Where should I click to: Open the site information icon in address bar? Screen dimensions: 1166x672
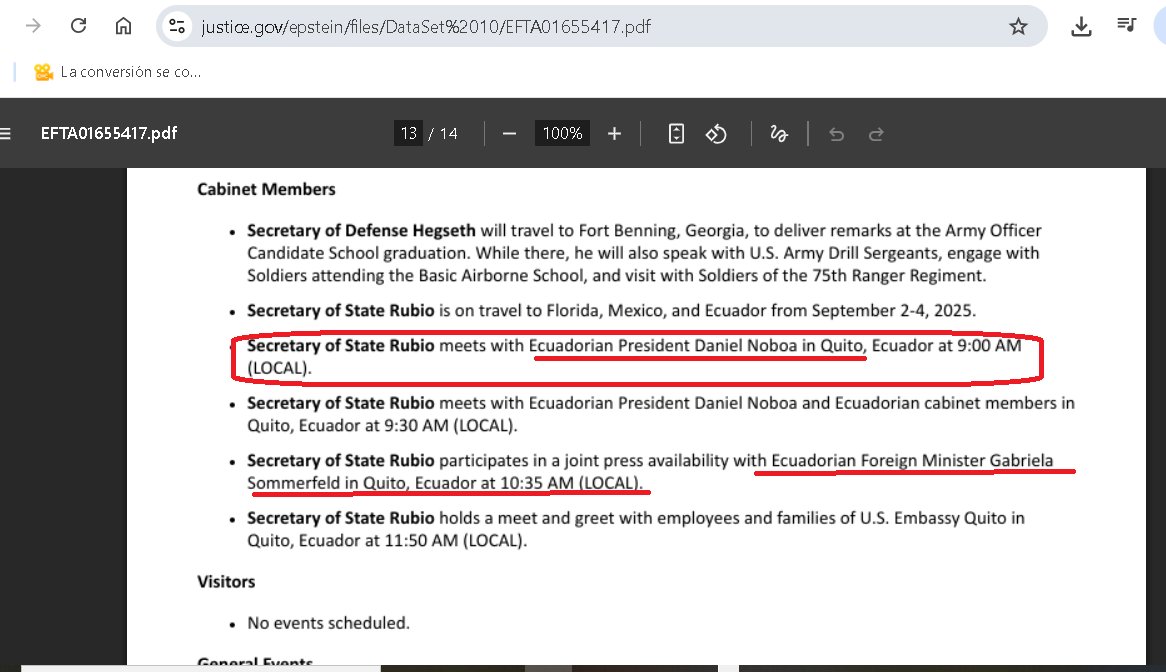point(177,26)
